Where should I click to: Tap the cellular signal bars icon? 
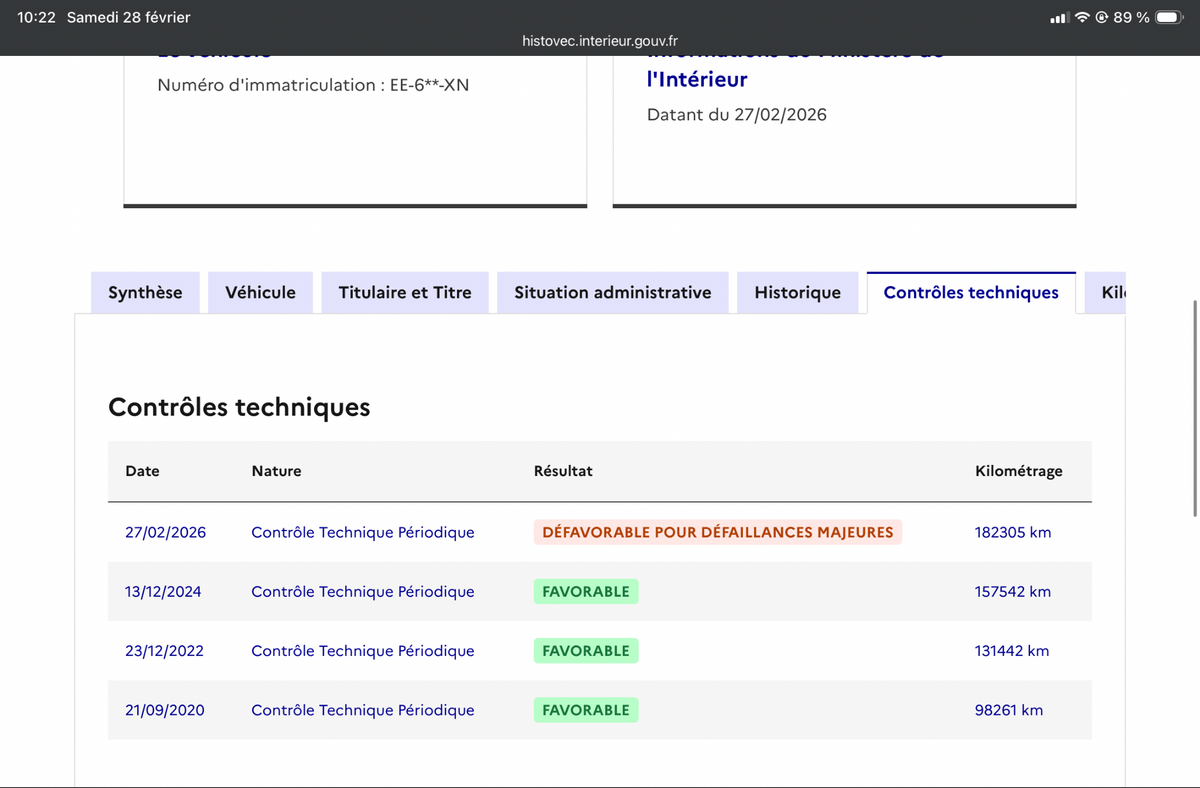(x=1060, y=18)
